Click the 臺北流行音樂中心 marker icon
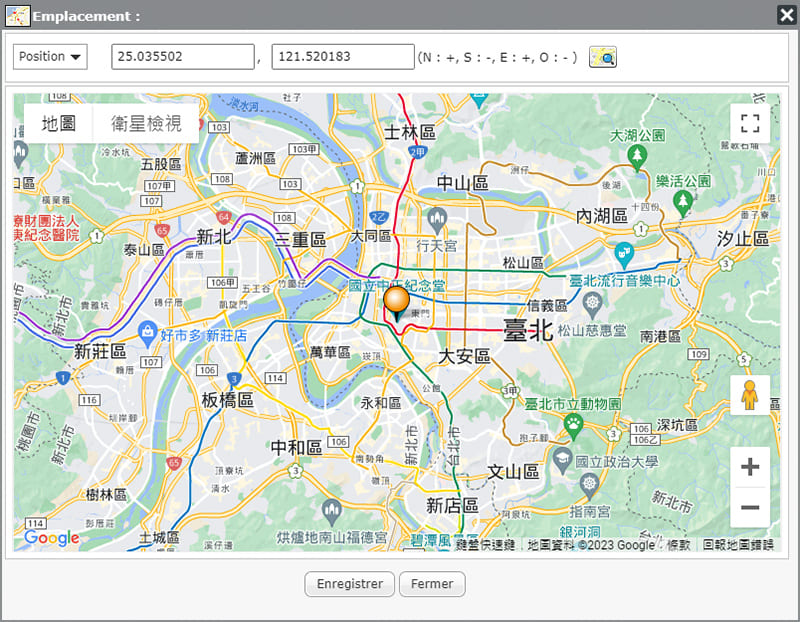Image resolution: width=800 pixels, height=622 pixels. pyautogui.click(x=624, y=255)
